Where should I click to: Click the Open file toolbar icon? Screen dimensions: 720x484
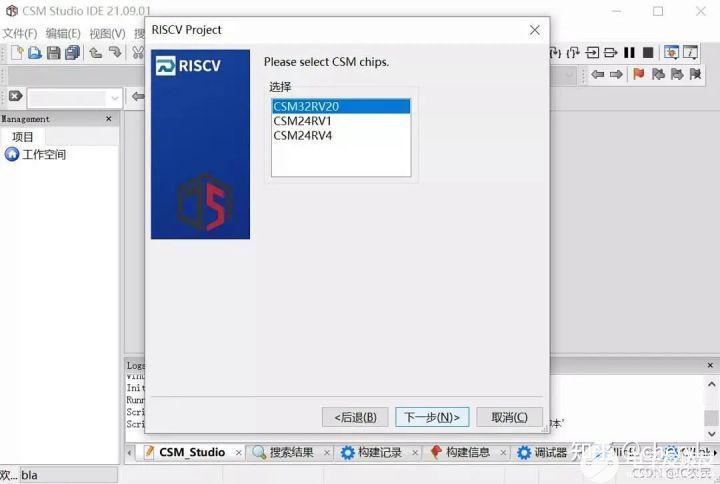[x=35, y=53]
